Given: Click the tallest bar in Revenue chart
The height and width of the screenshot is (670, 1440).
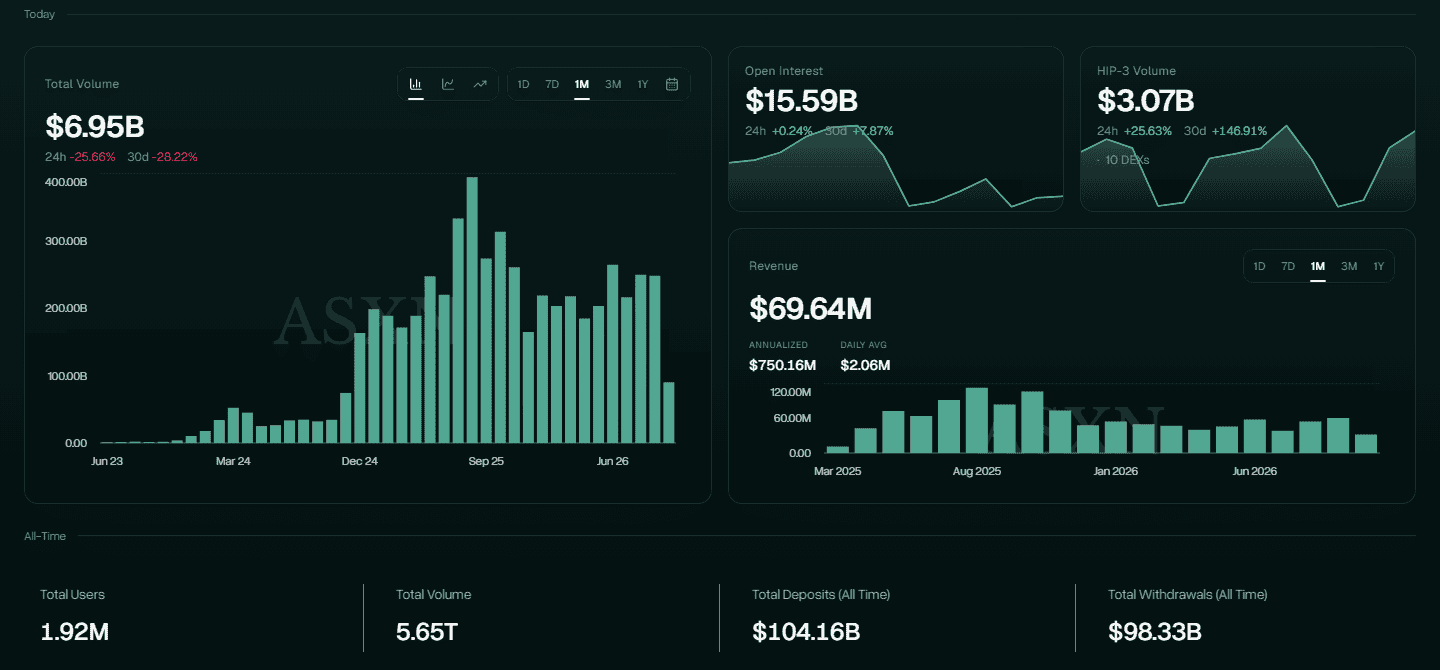Looking at the screenshot, I should (x=977, y=420).
